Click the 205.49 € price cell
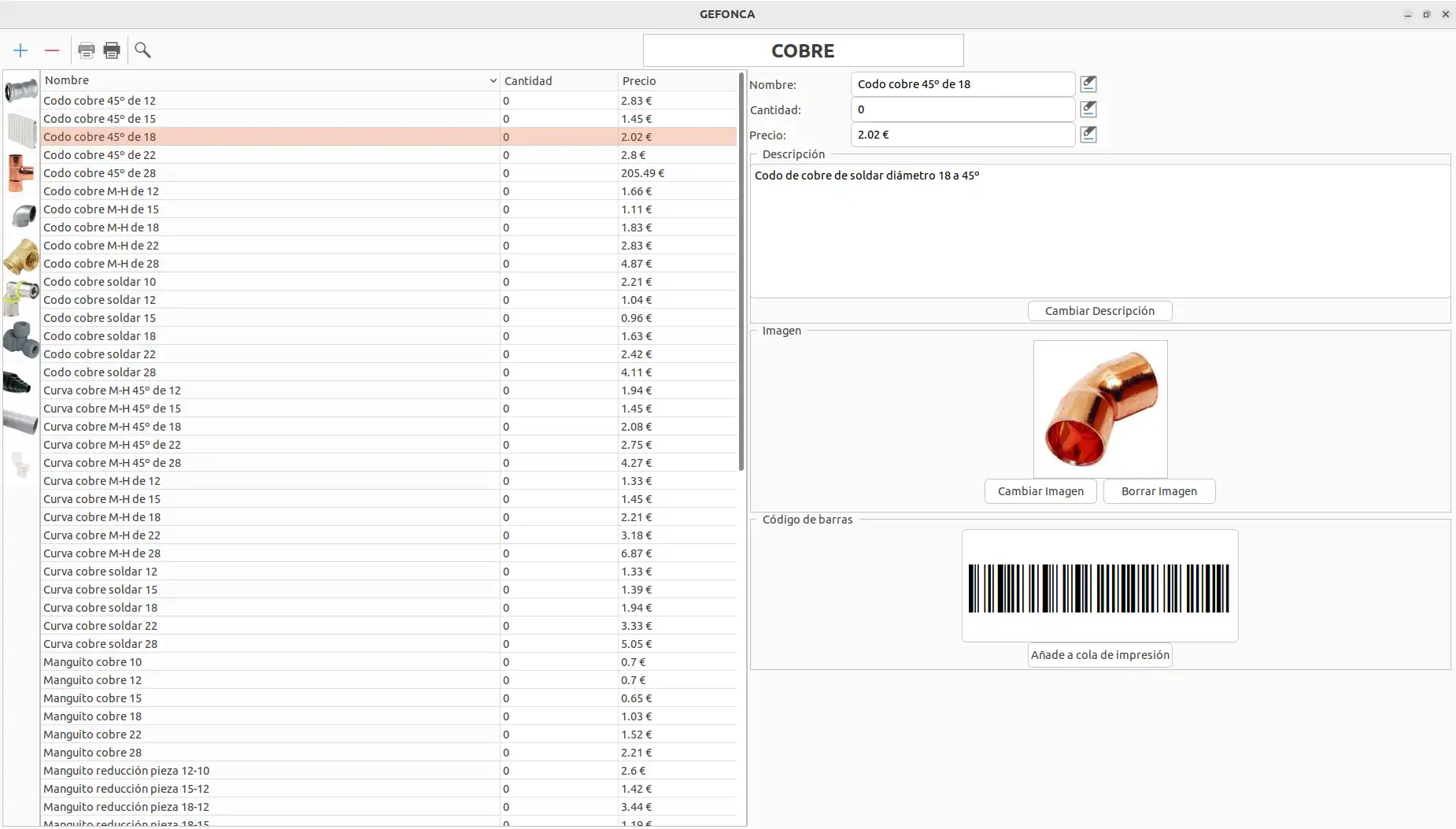Screen dimensions: 1456x829 (678, 173)
